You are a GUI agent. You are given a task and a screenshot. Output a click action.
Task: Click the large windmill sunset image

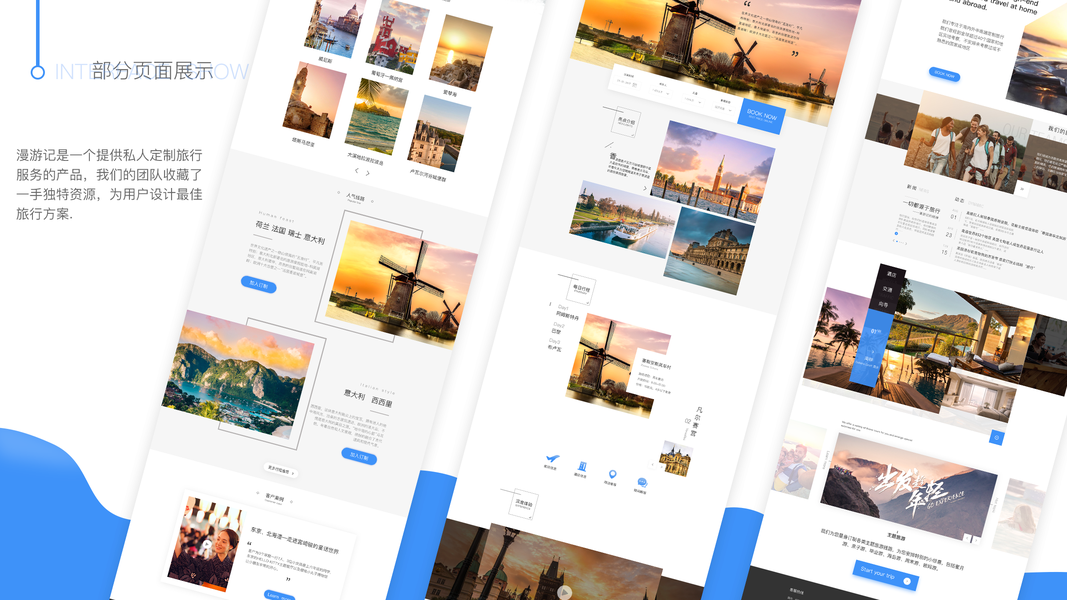[x=401, y=282]
